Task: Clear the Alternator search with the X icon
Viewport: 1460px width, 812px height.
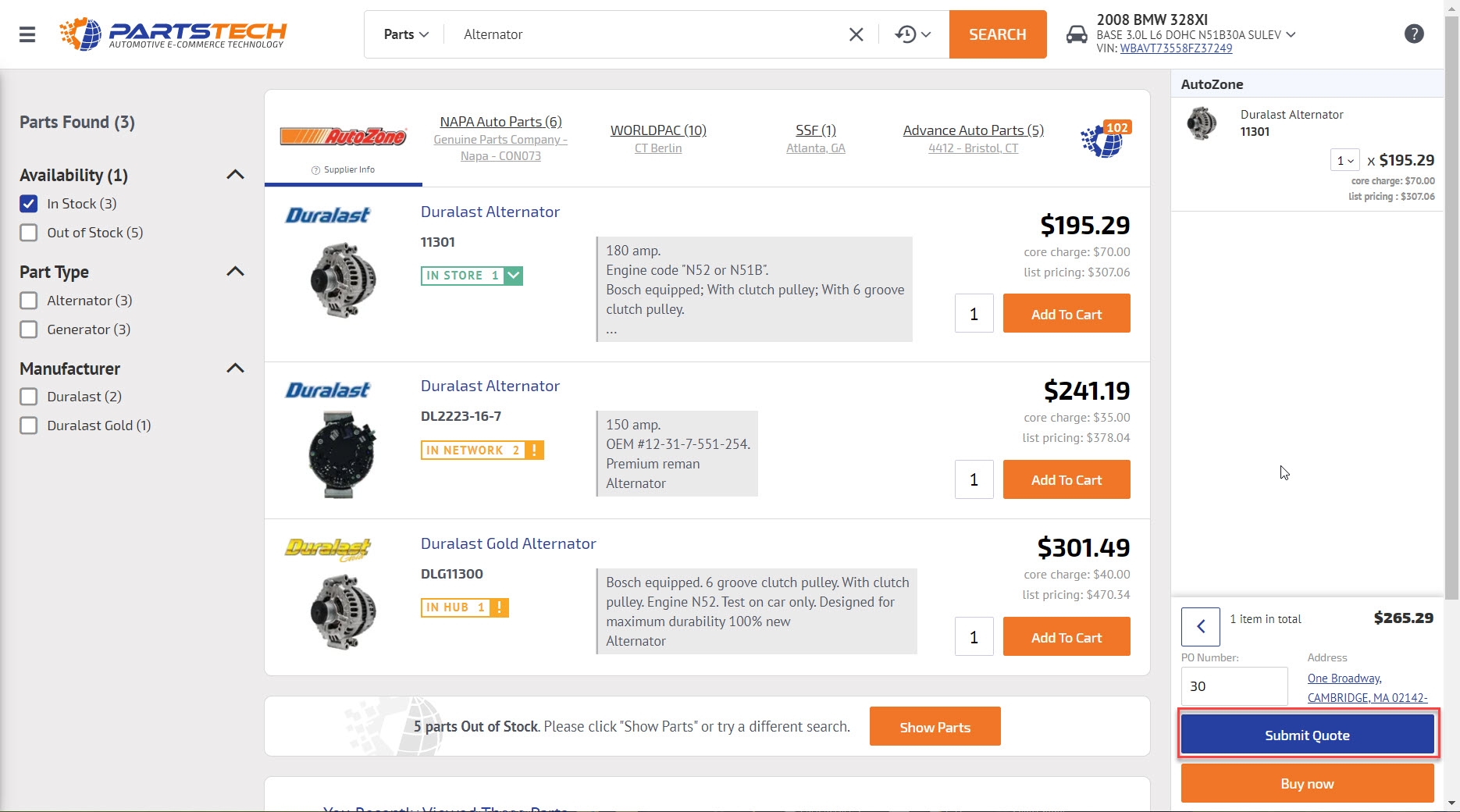Action: [856, 34]
